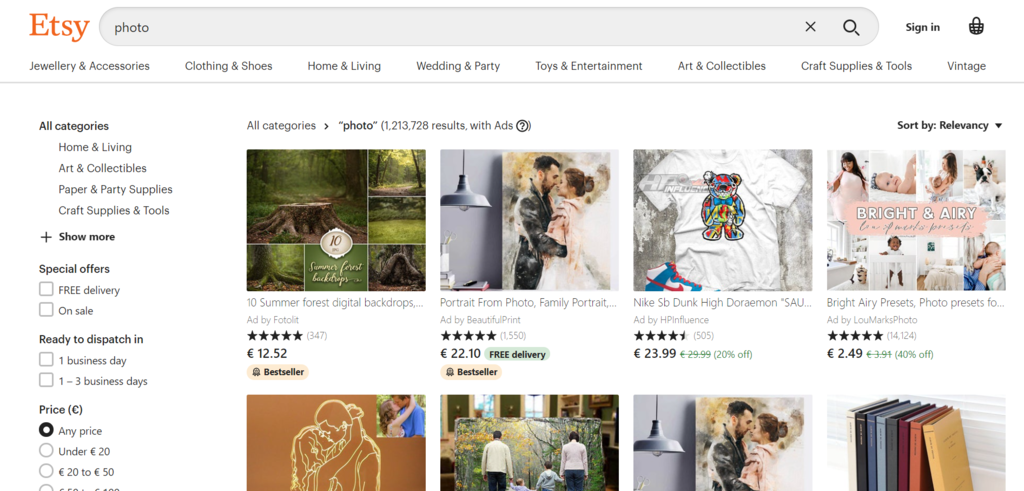Click the FREE delivery badge beside € 22.10

(x=517, y=354)
